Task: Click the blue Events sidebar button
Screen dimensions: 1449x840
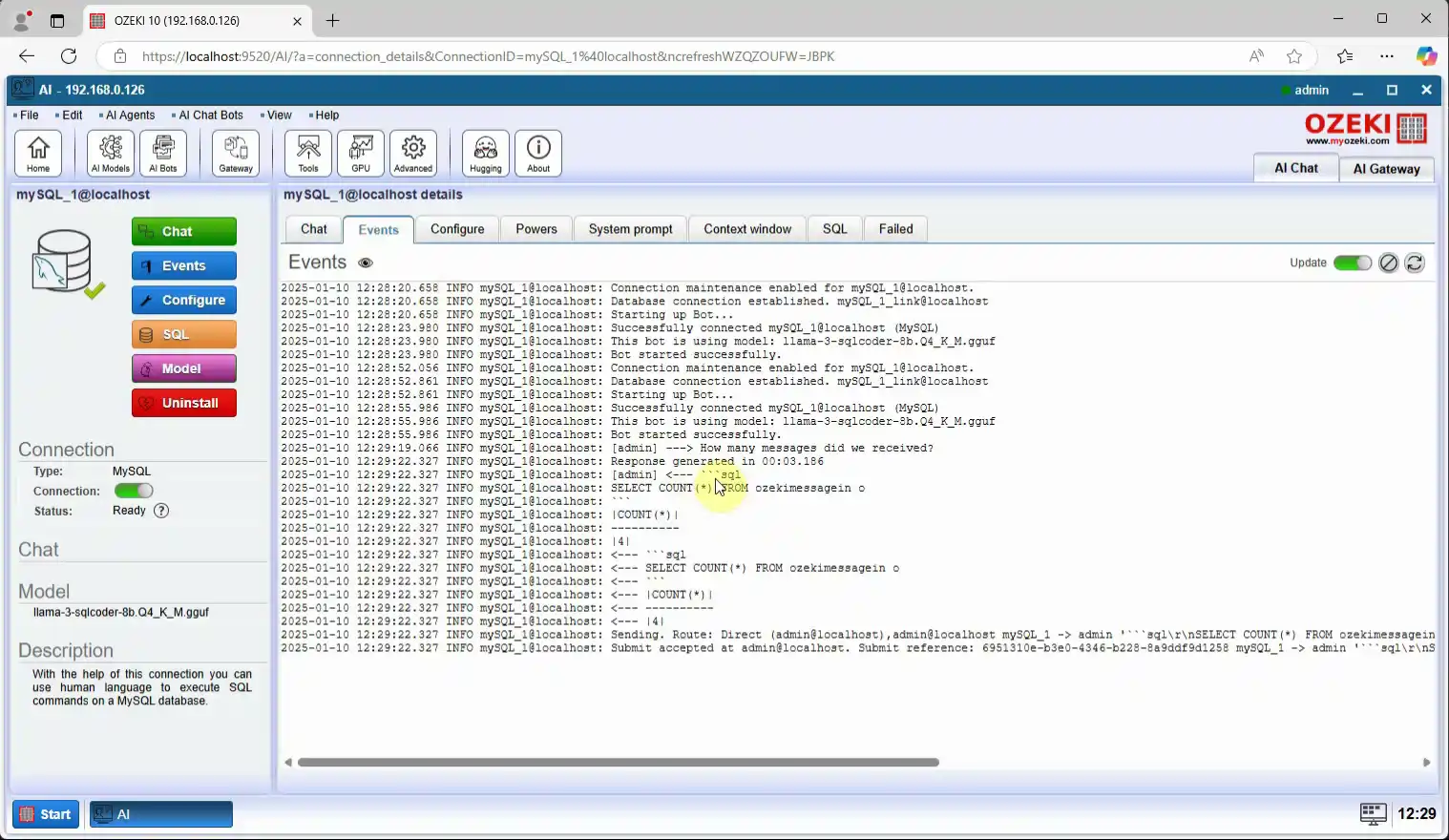Action: tap(184, 265)
